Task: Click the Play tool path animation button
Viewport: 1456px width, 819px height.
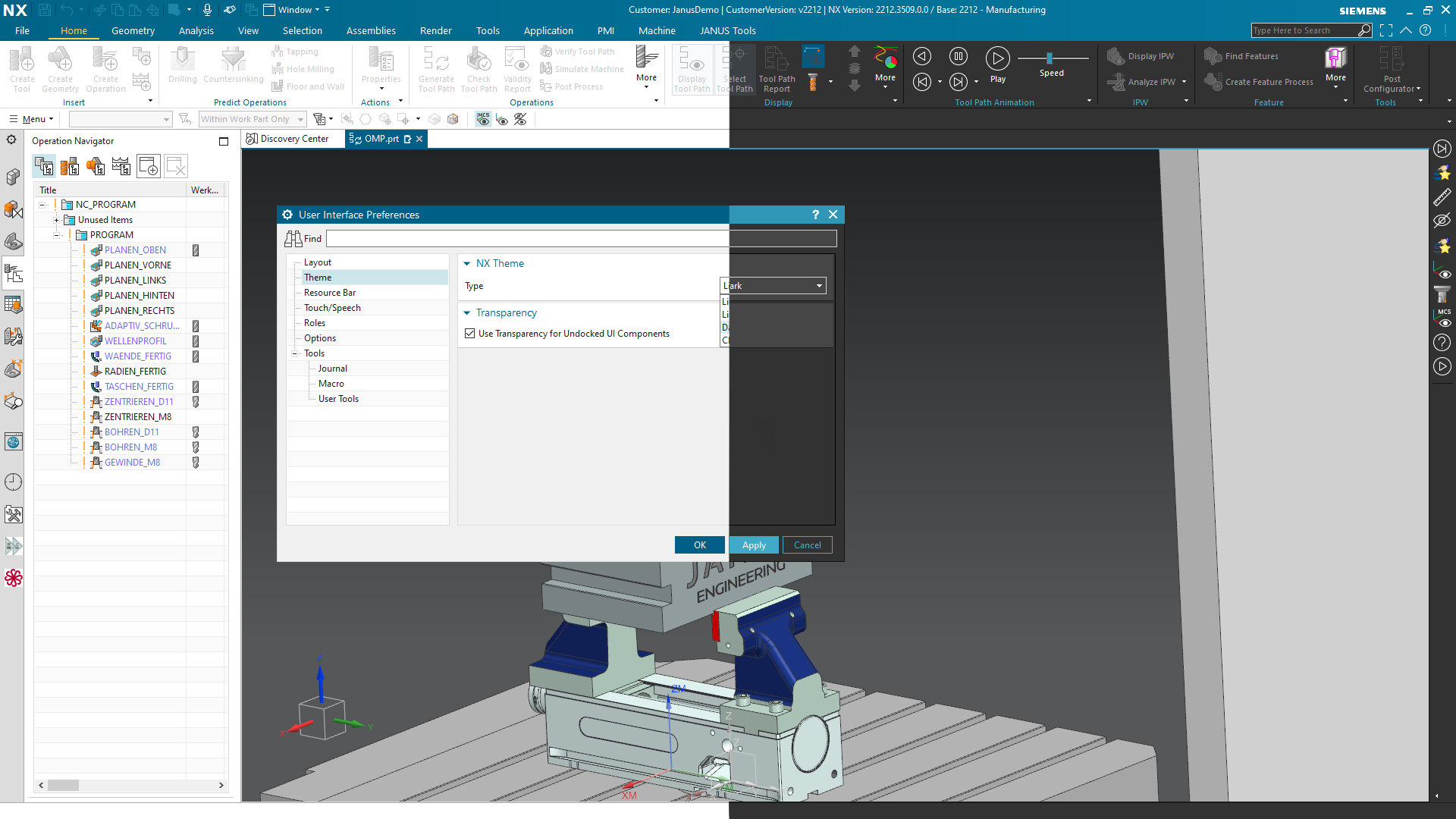Action: tap(997, 58)
